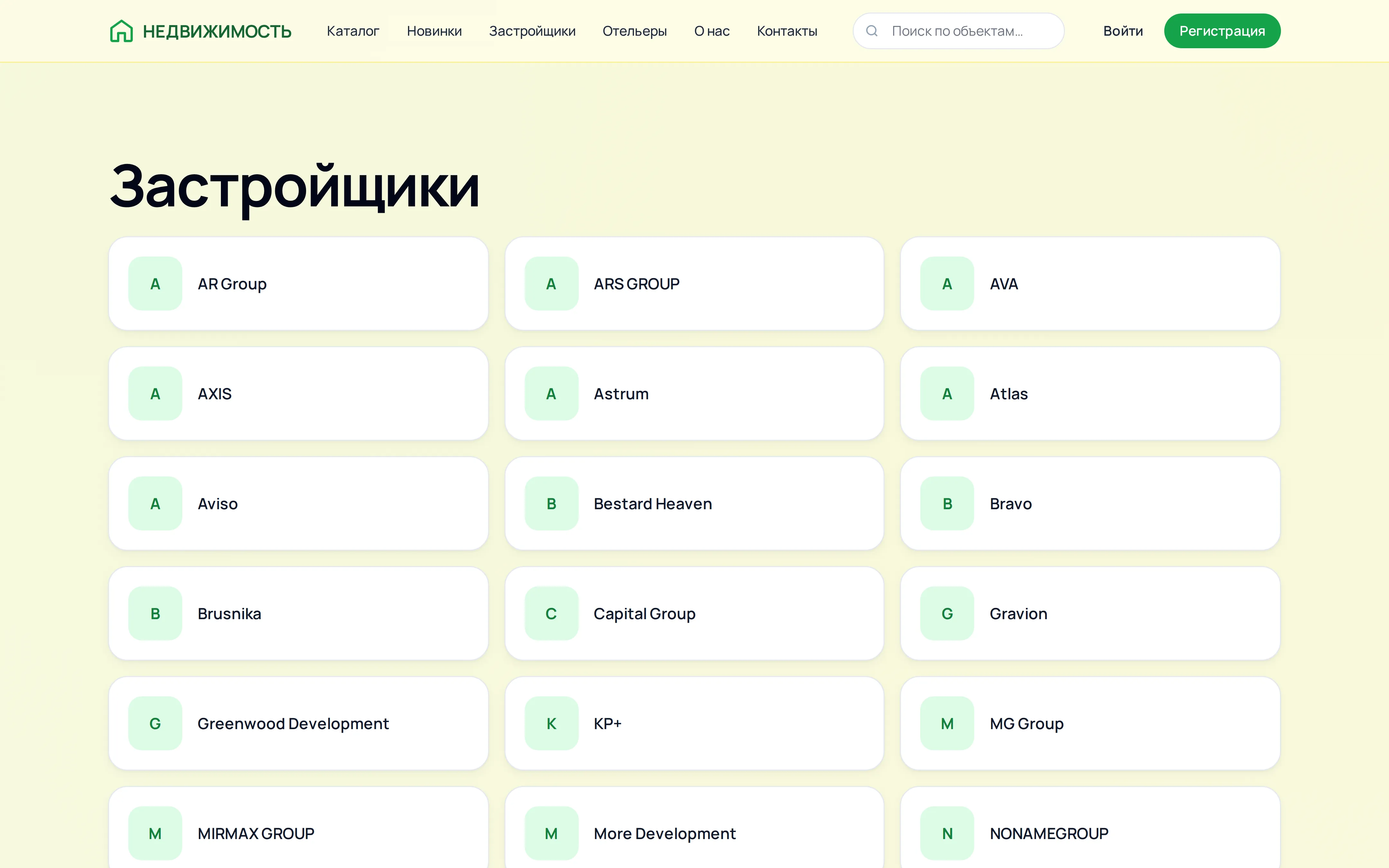Click the green house logo icon
Viewport: 1389px width, 868px height.
(121, 31)
